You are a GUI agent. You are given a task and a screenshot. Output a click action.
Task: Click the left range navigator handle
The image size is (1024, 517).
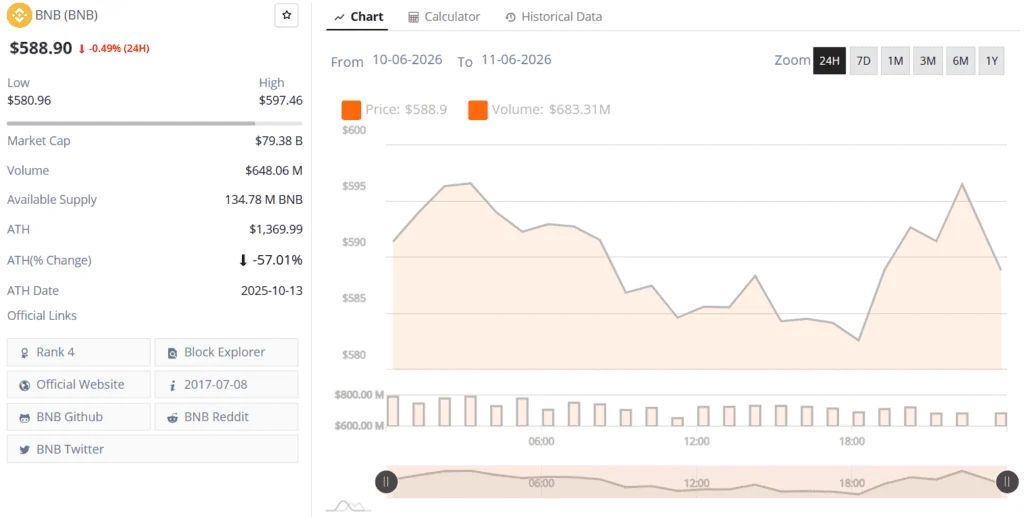coord(386,482)
